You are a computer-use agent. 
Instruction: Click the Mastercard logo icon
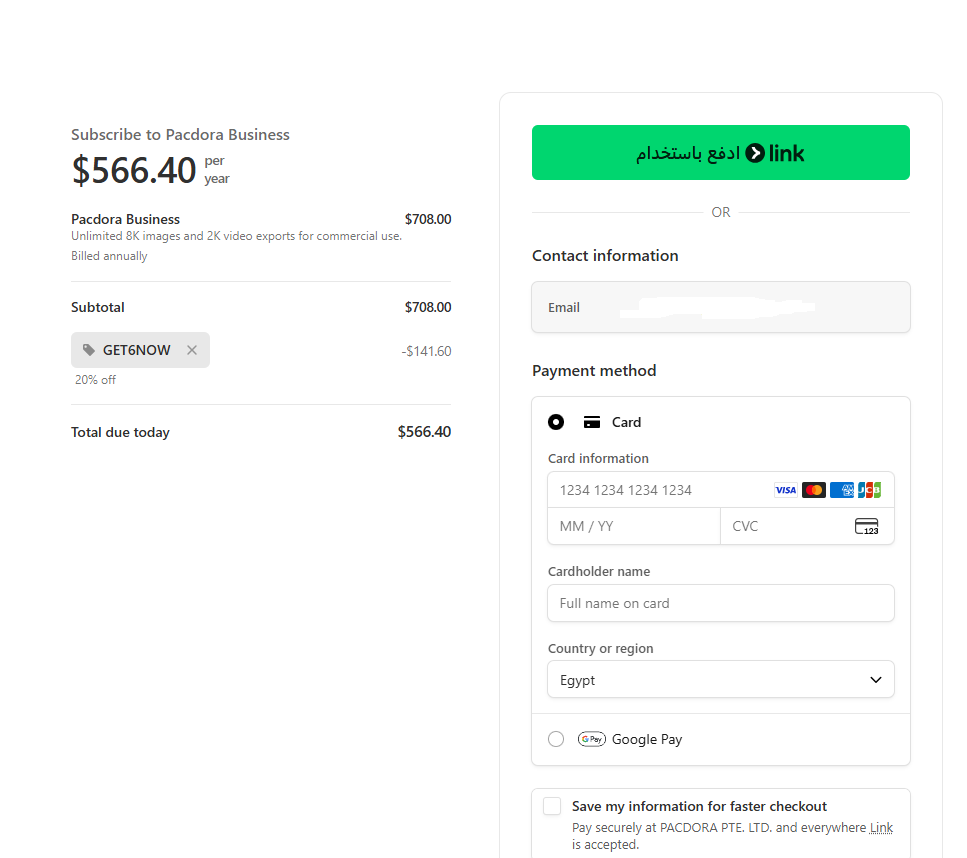click(814, 490)
